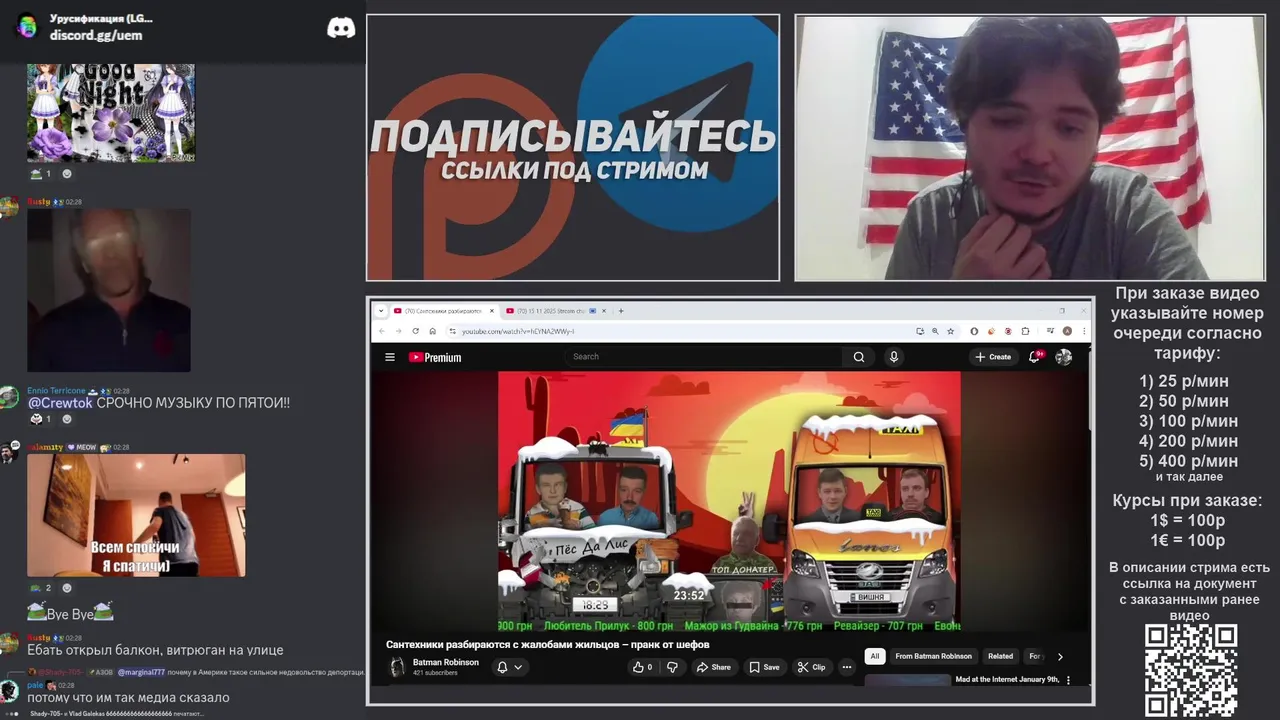Open the browser tab search dropdown arrow
Screen dimensions: 1280x720
tap(380, 311)
